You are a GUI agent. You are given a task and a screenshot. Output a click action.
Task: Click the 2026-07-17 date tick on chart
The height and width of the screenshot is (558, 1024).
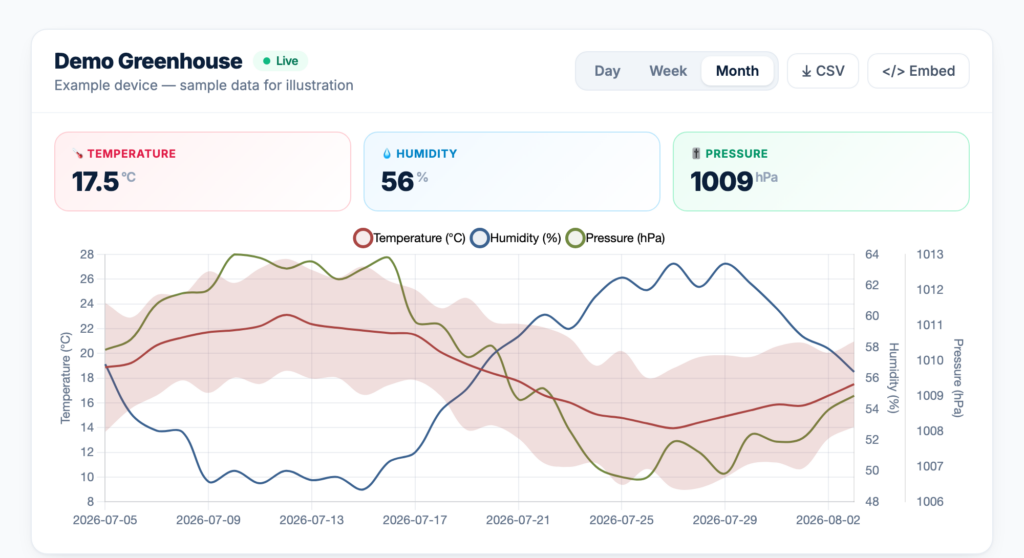tap(415, 520)
